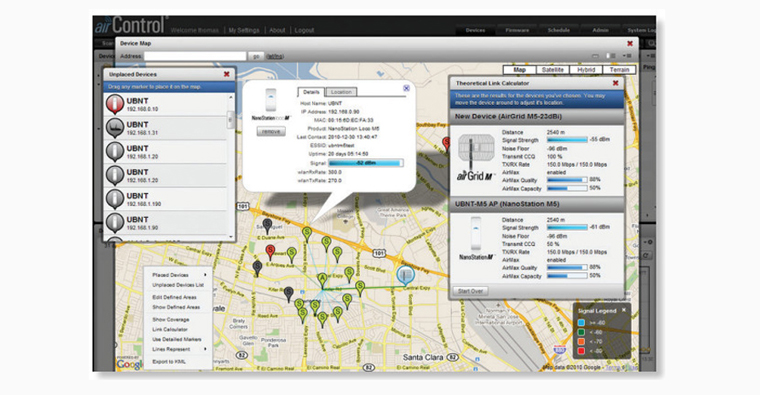Click the green < -60 legend swatch
Image resolution: width=760 pixels, height=395 pixels.
pos(581,332)
